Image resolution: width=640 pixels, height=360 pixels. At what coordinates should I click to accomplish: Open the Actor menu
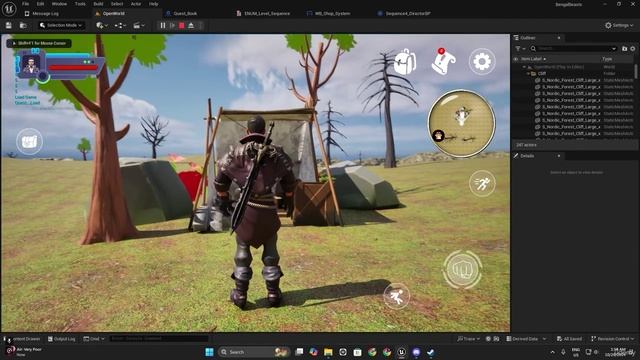(136, 4)
